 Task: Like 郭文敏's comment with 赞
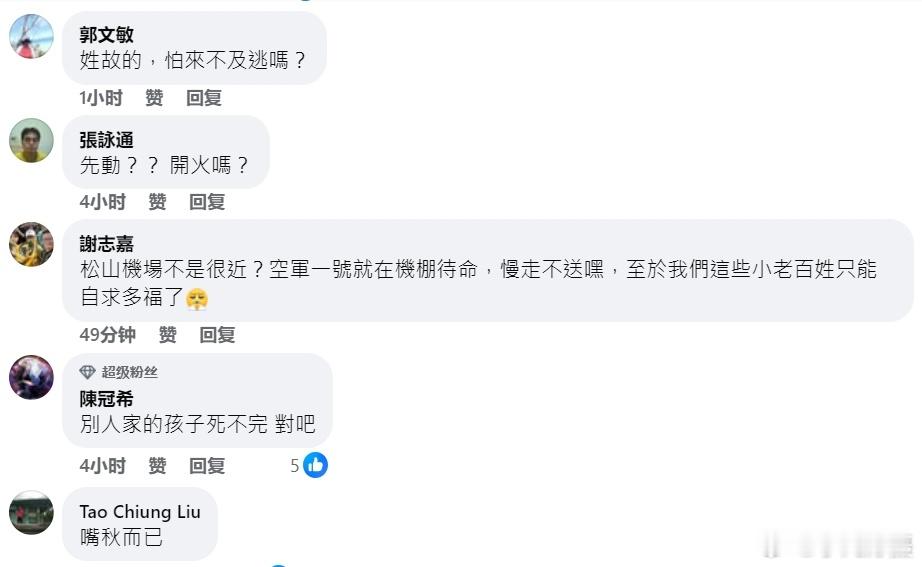click(154, 98)
